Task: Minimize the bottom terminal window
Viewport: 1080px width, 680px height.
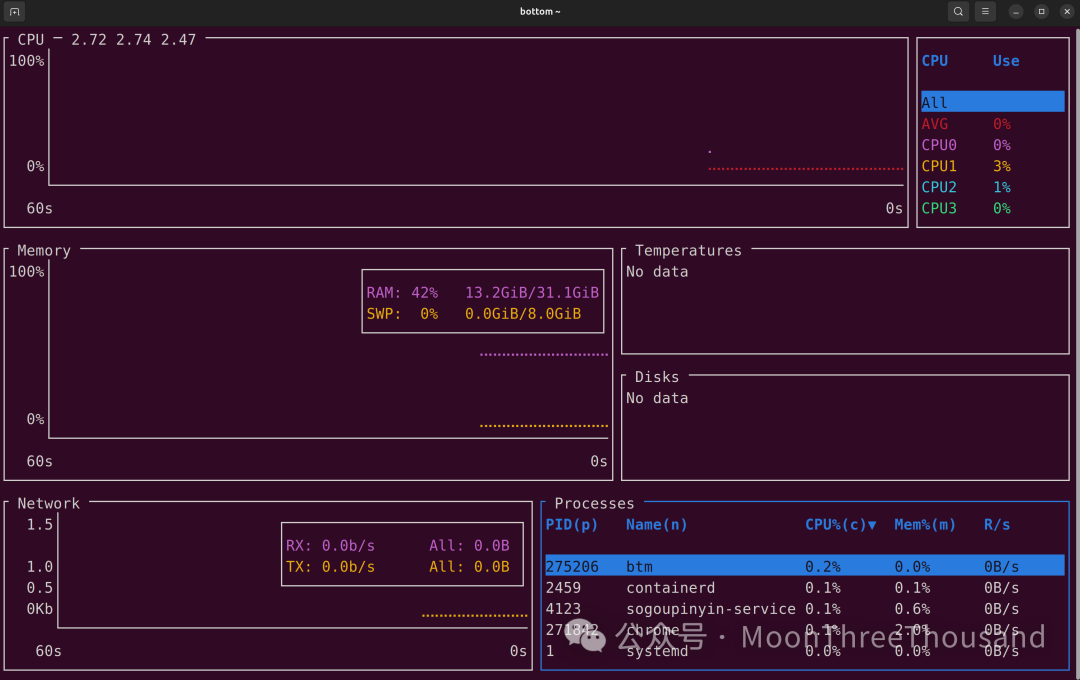Action: tap(1016, 12)
